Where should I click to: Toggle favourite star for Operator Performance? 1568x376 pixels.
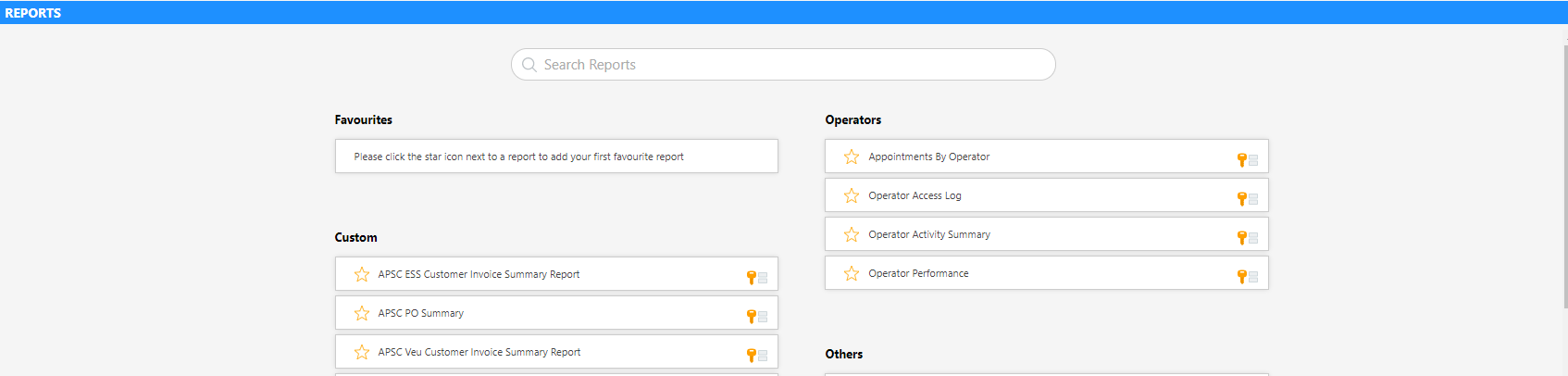click(x=852, y=274)
